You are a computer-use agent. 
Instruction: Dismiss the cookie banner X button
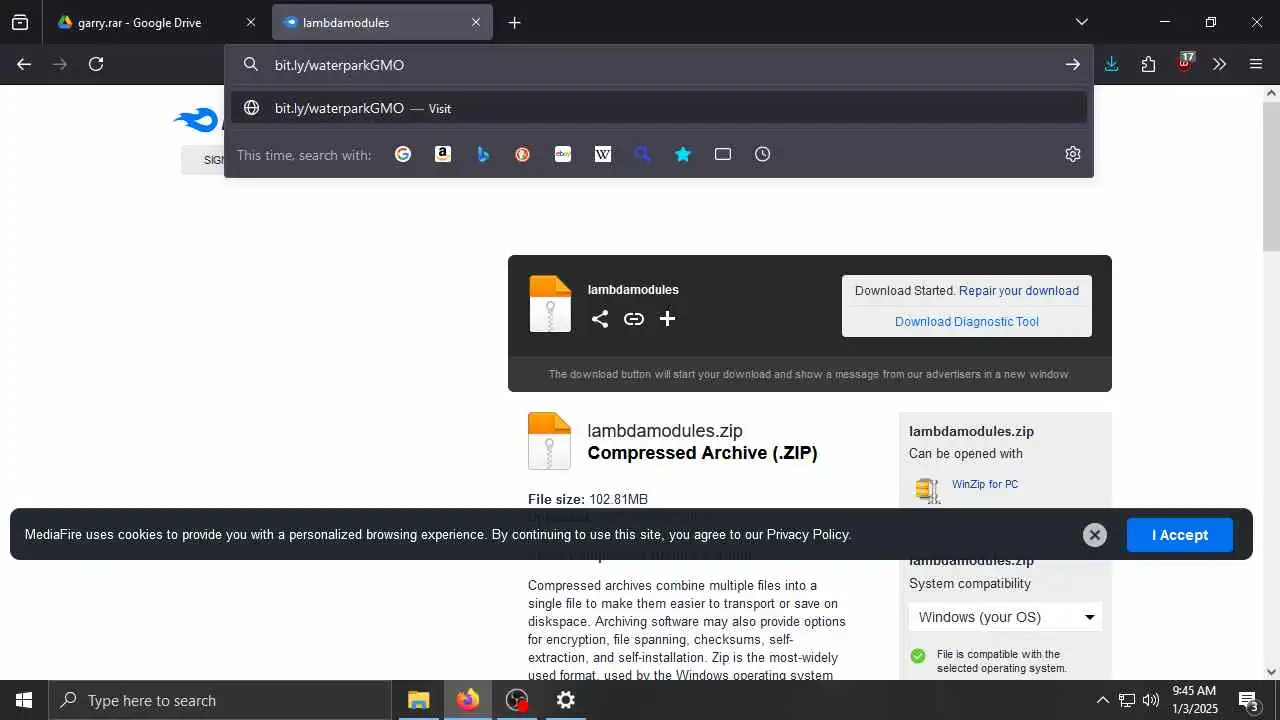(1095, 535)
